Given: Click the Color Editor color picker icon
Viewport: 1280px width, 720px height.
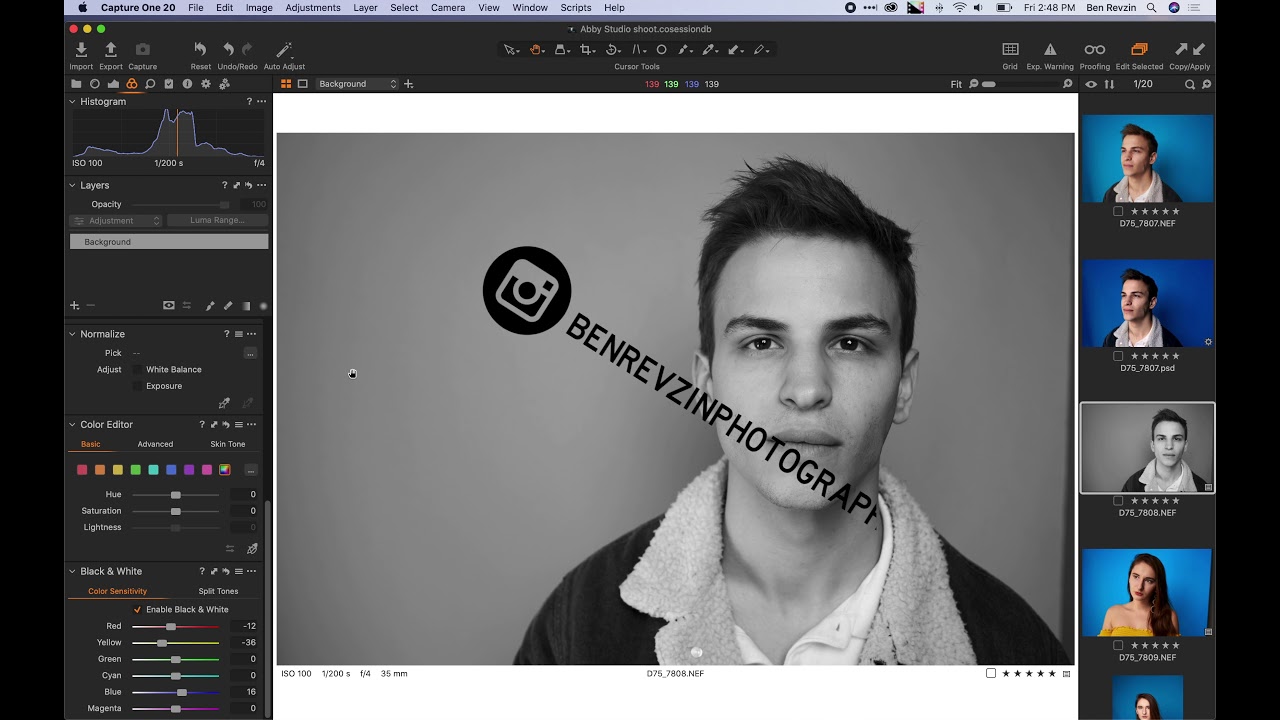Looking at the screenshot, I should tap(252, 548).
